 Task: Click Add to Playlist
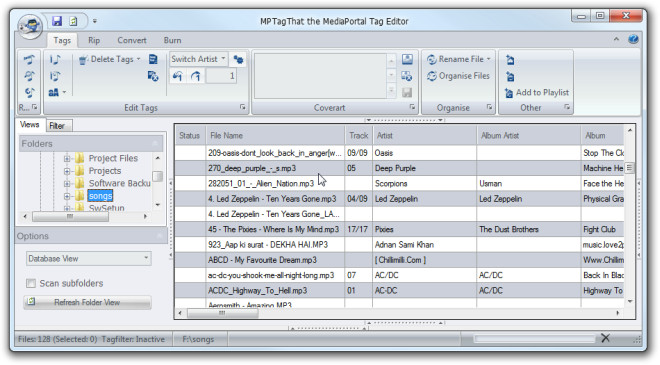(x=537, y=93)
